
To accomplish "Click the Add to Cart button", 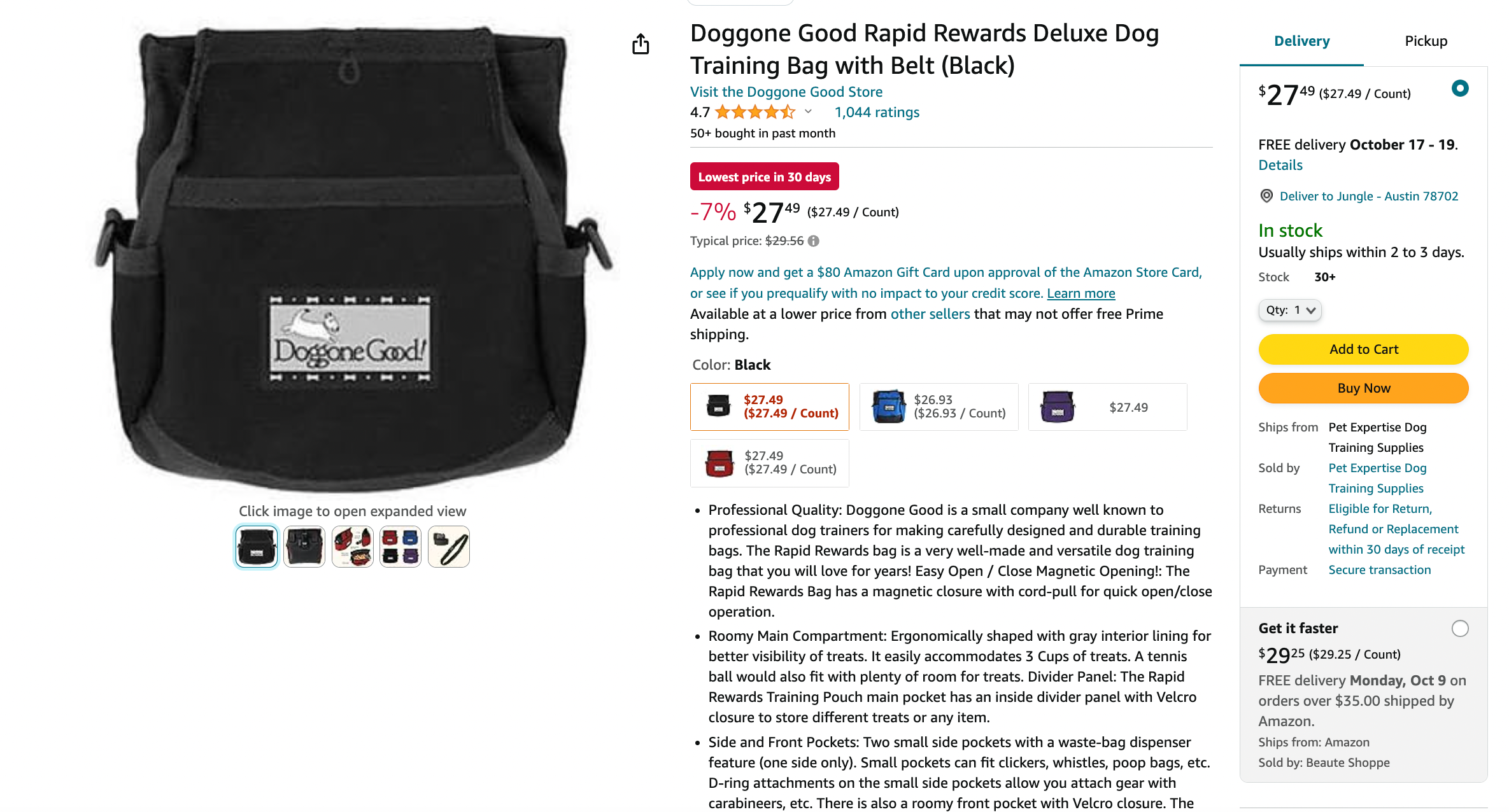I will coord(1363,349).
